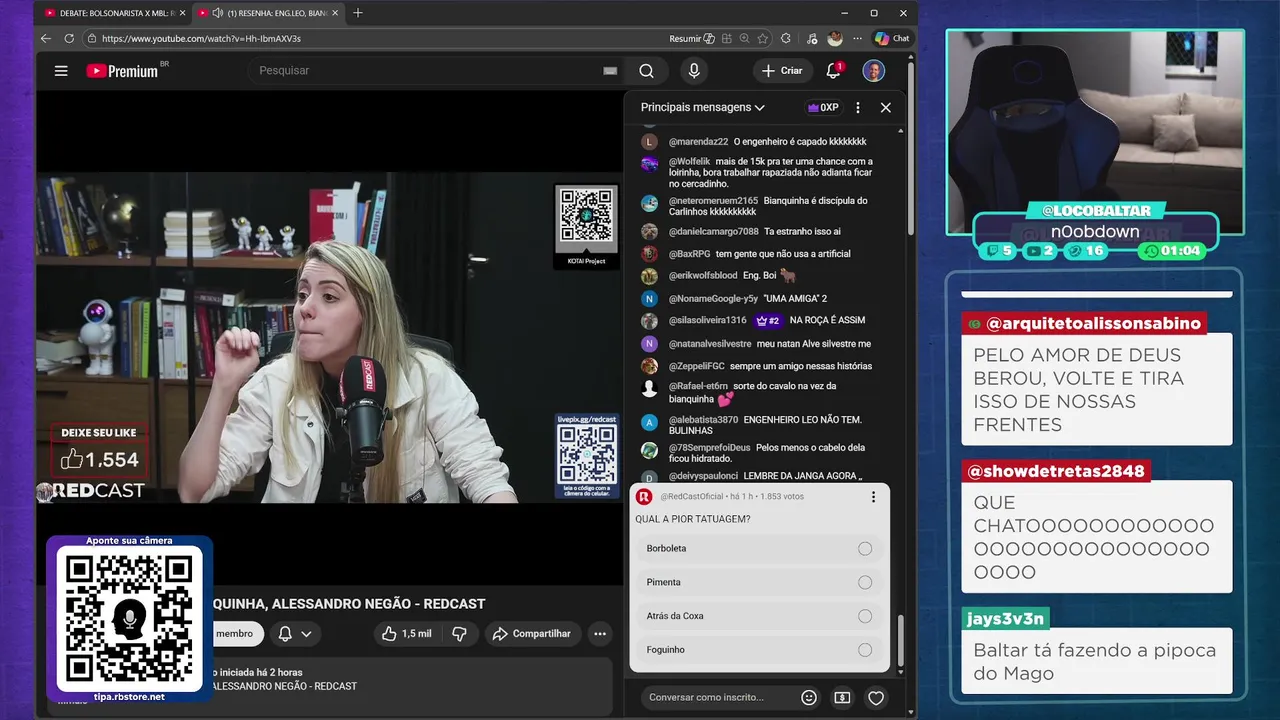Send heart reaction in live chat

[876, 698]
